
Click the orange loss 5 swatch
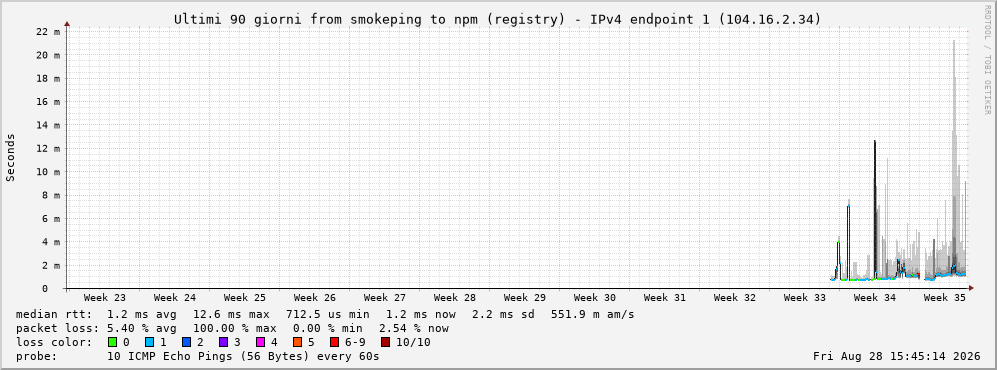click(297, 342)
